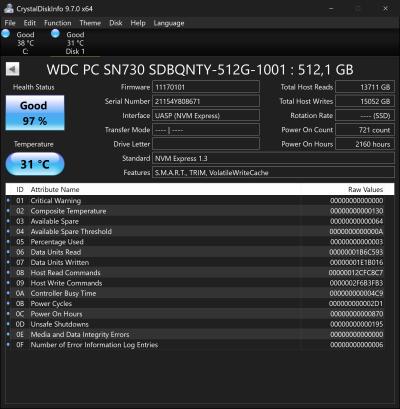Select the Host Write Commands attribute name

[66, 283]
